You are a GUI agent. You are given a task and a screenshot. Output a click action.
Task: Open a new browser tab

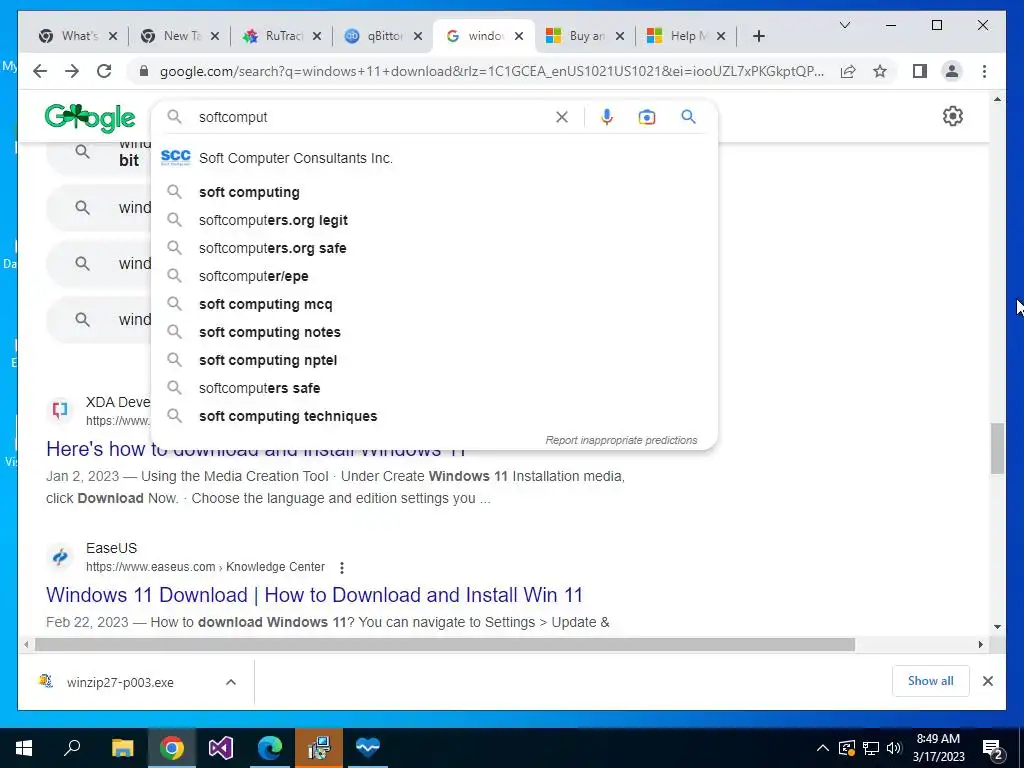click(758, 36)
